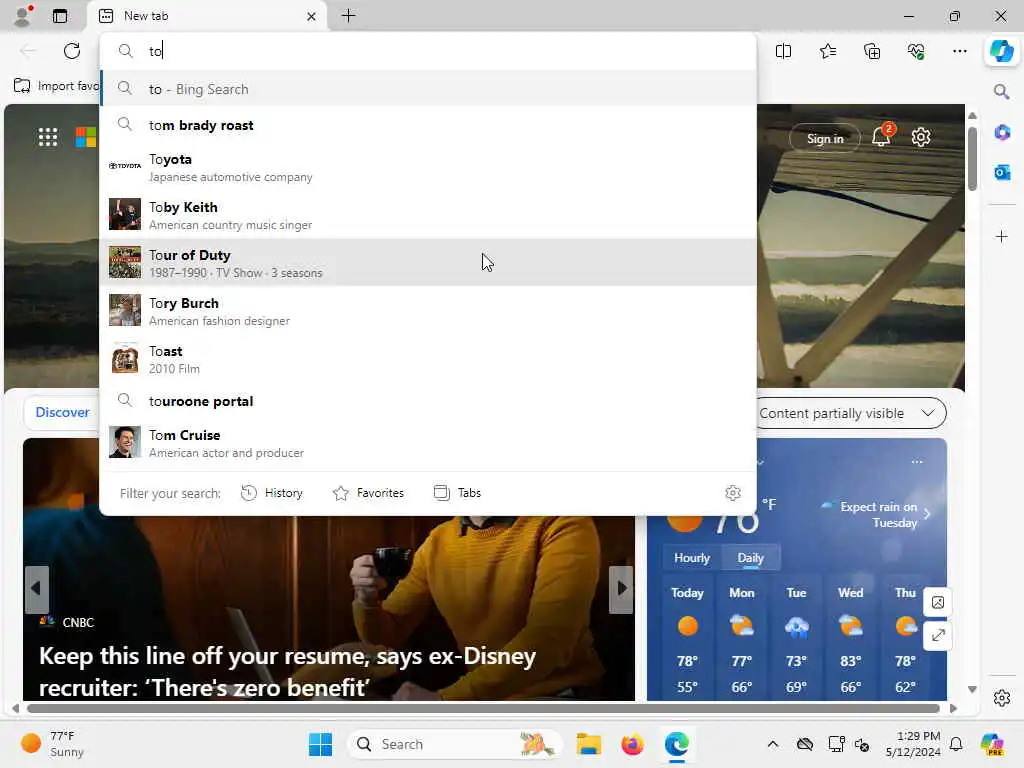Open the tab actions menu icon
Image resolution: width=1024 pixels, height=768 pixels.
pos(60,16)
